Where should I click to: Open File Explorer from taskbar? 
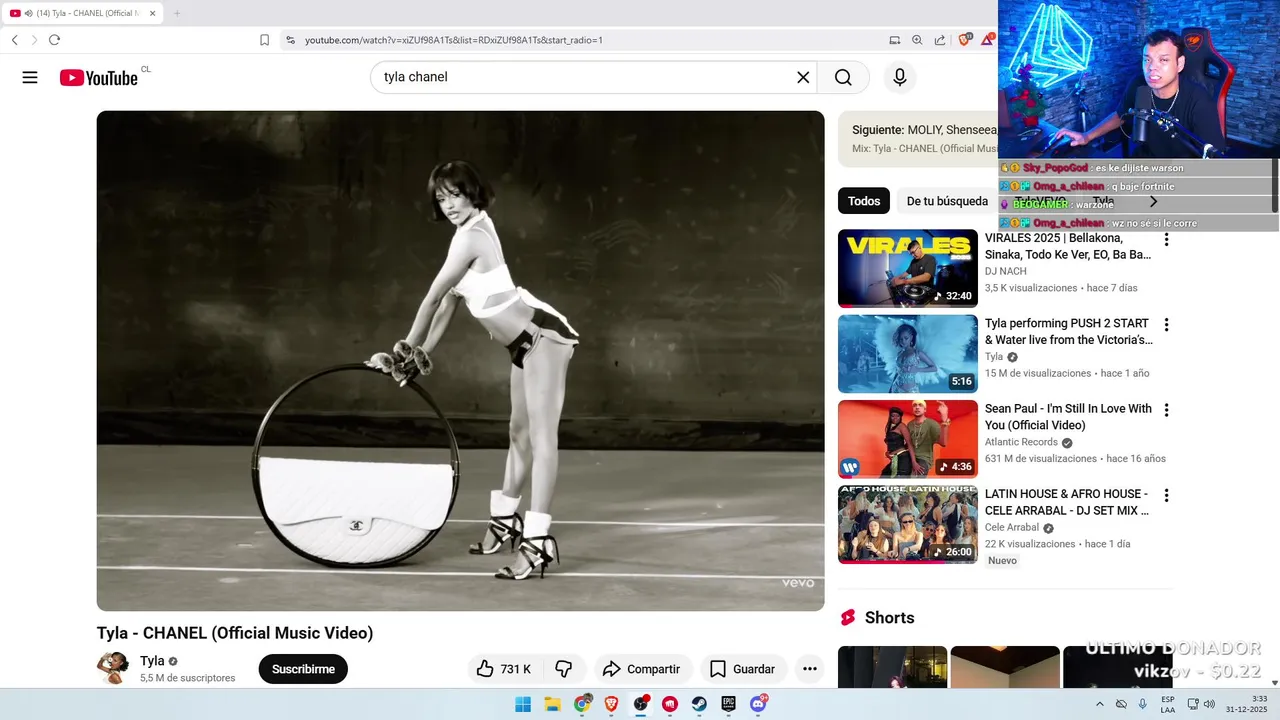click(552, 704)
